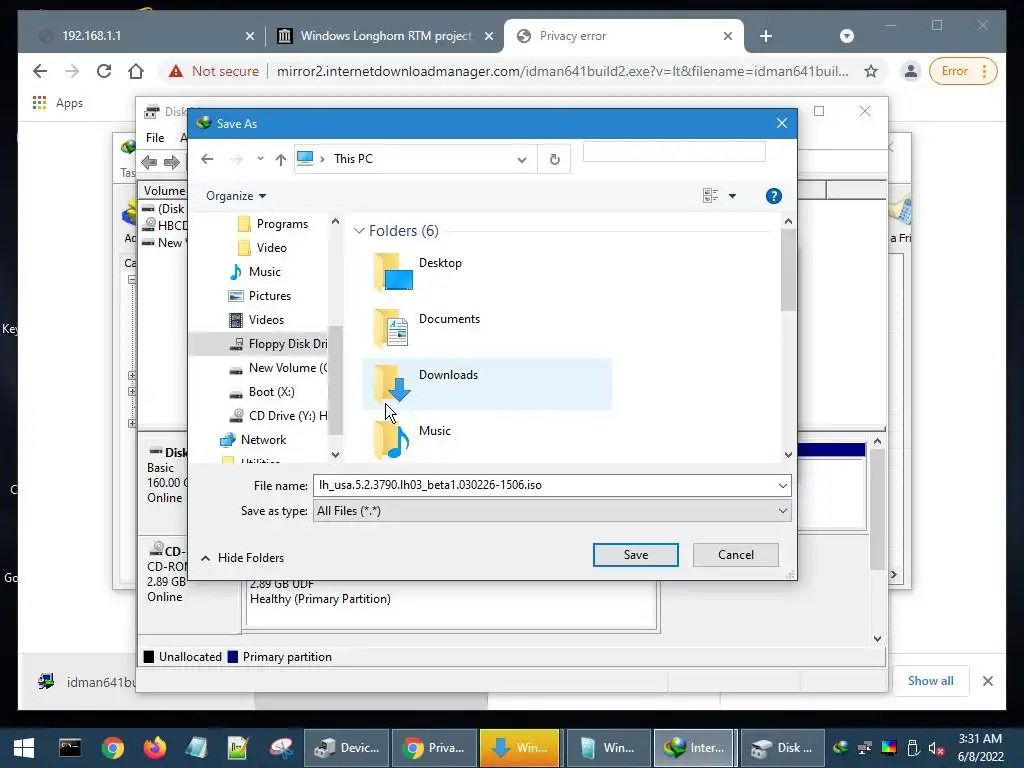
Task: Go to Chrome home page
Action: [x=135, y=71]
